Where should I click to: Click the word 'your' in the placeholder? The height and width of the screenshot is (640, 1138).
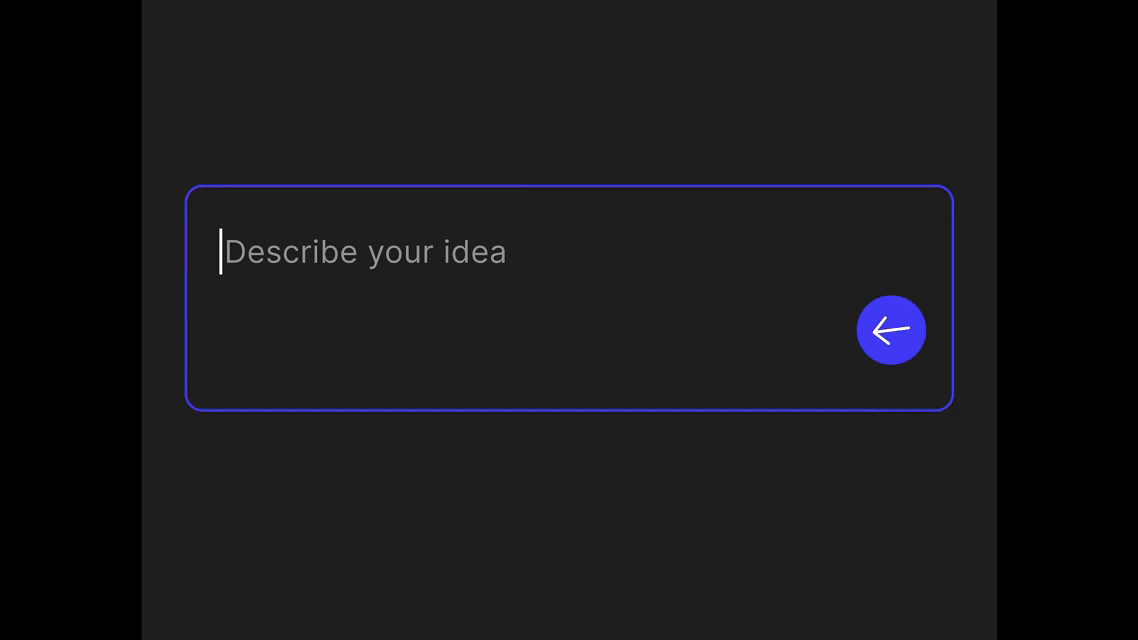(401, 254)
